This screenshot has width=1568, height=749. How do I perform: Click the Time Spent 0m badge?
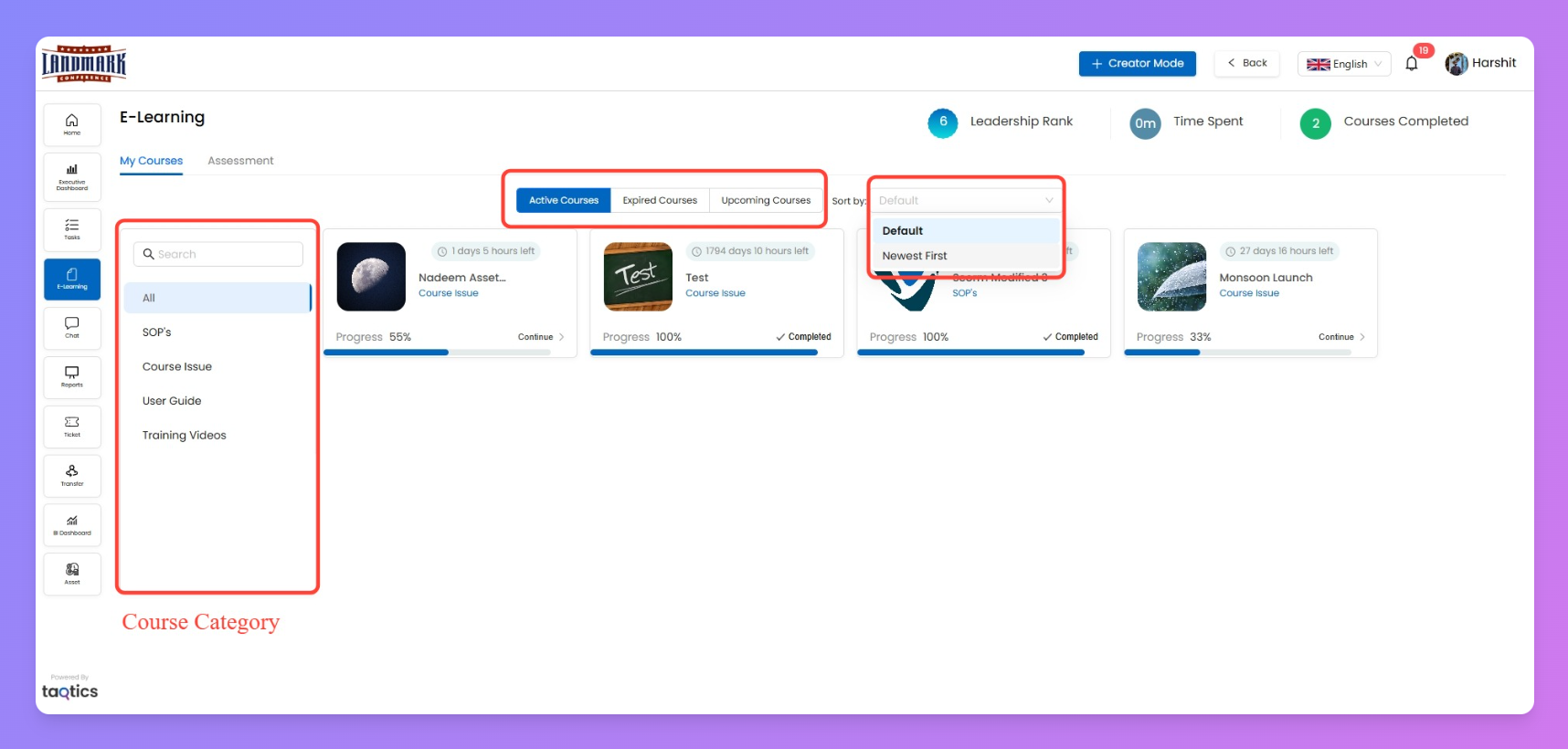[x=1145, y=123]
